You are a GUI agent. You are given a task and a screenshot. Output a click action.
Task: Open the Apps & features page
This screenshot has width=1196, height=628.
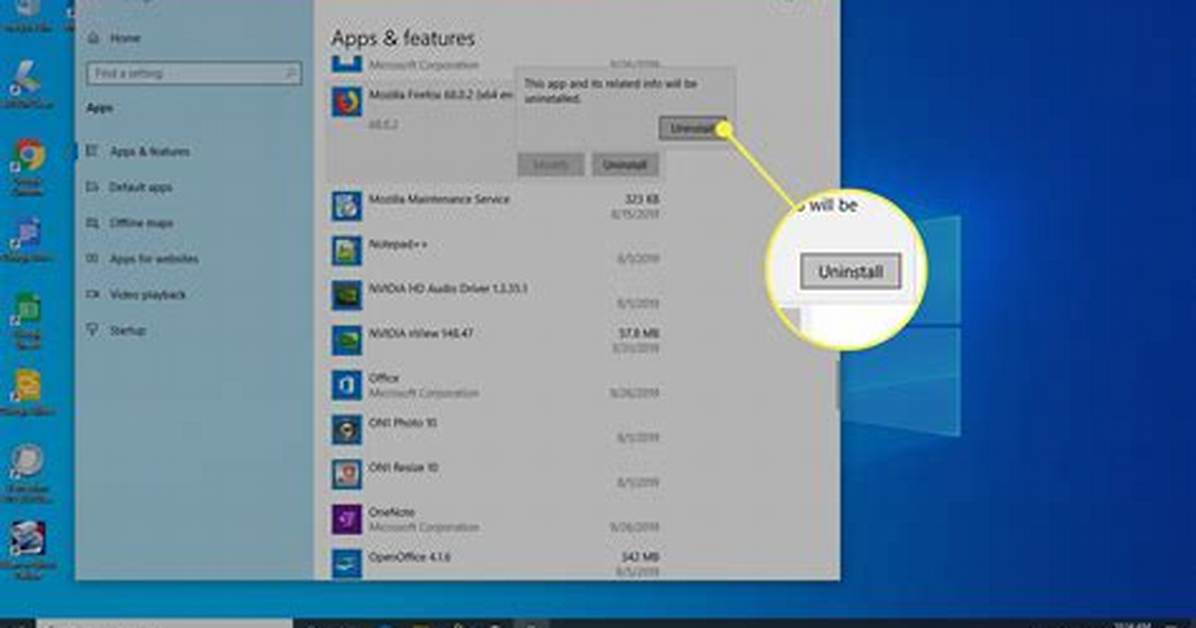[150, 151]
